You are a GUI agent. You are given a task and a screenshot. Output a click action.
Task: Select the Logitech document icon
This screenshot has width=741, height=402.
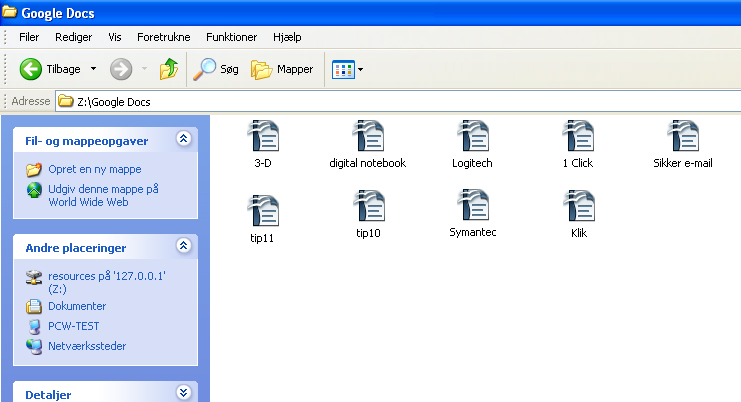point(473,137)
